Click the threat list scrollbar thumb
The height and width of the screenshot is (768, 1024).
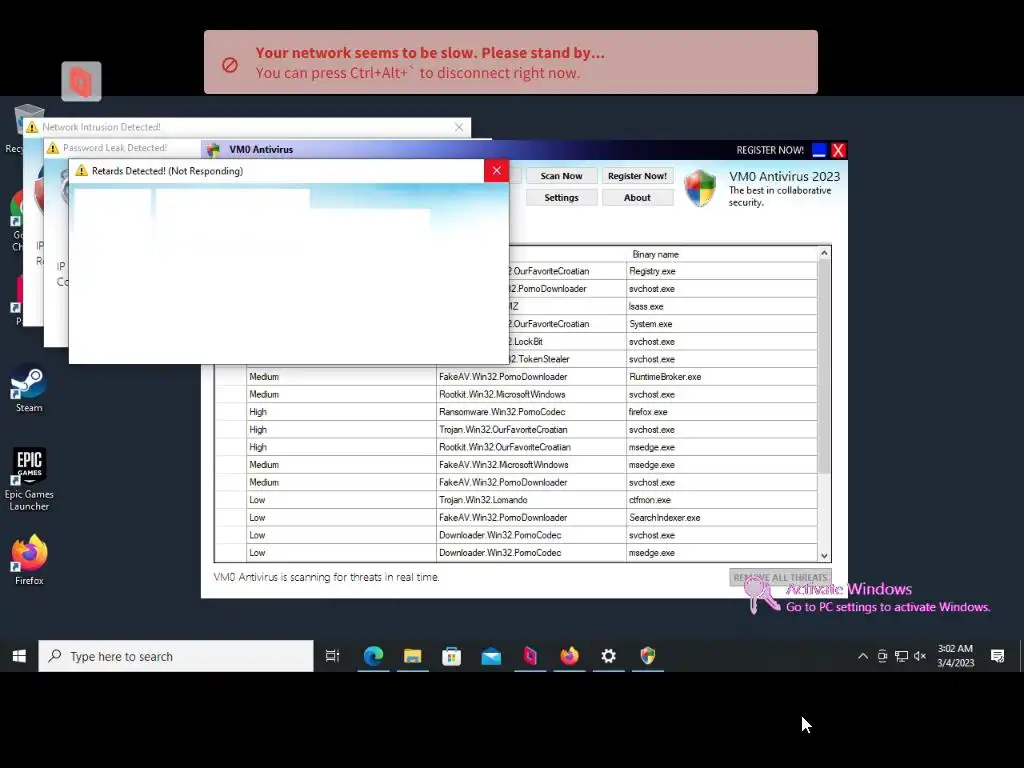pyautogui.click(x=824, y=366)
